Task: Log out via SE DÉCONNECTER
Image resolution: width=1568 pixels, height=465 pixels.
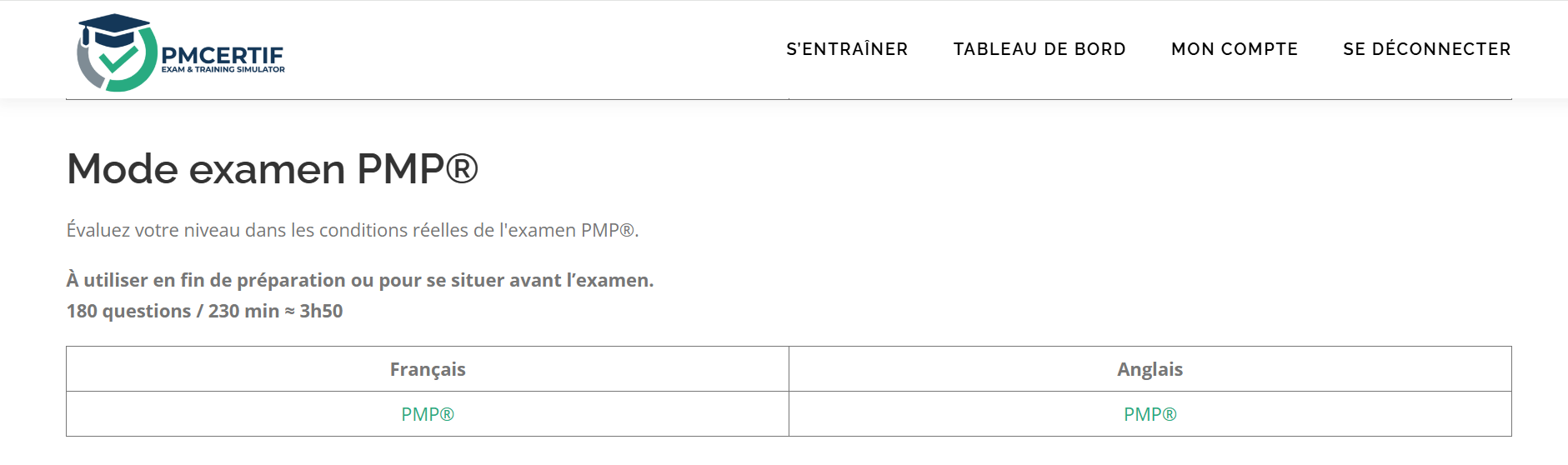Action: [x=1426, y=49]
